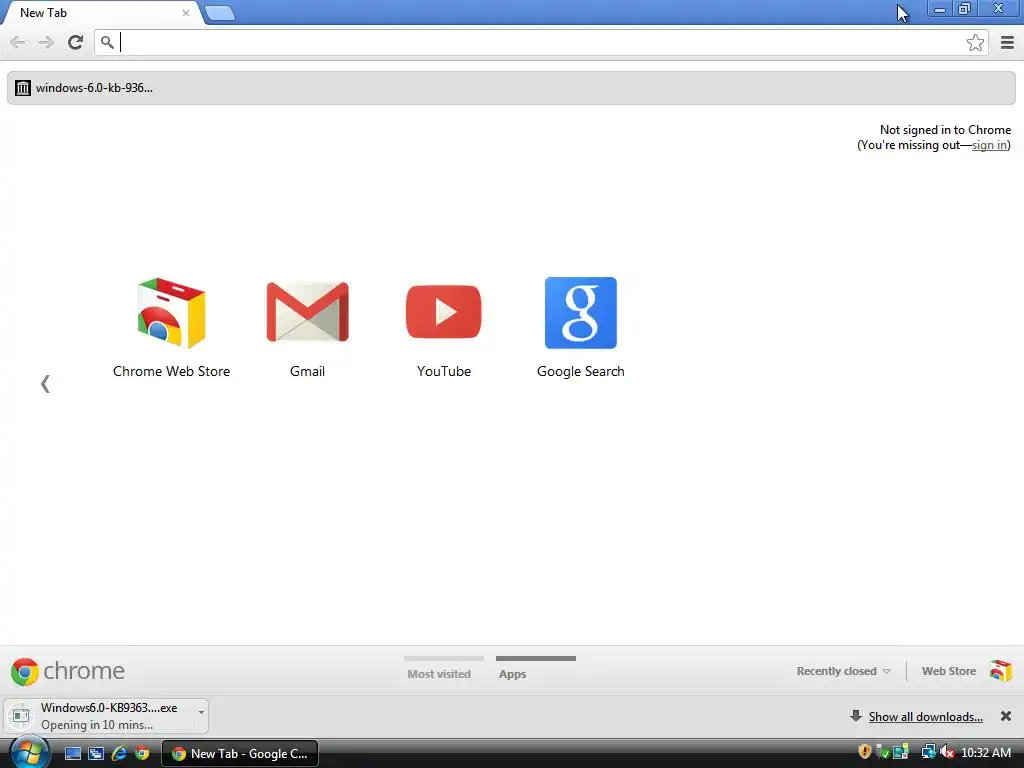Click the chrome logo in footer

67,671
